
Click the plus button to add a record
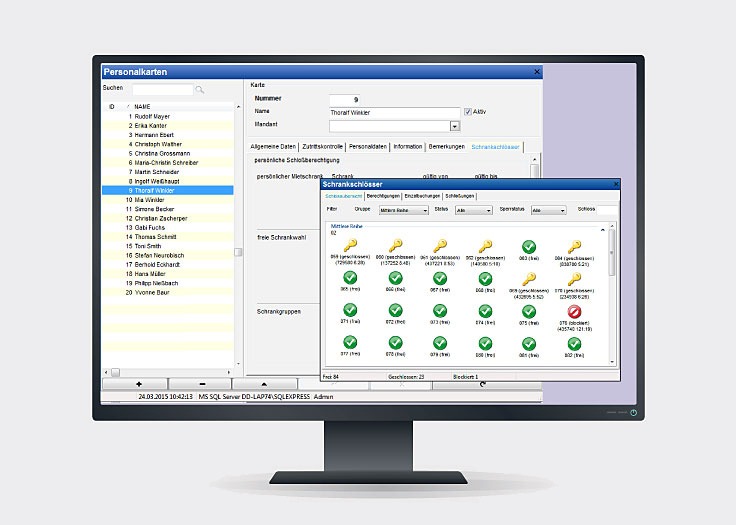(x=138, y=384)
